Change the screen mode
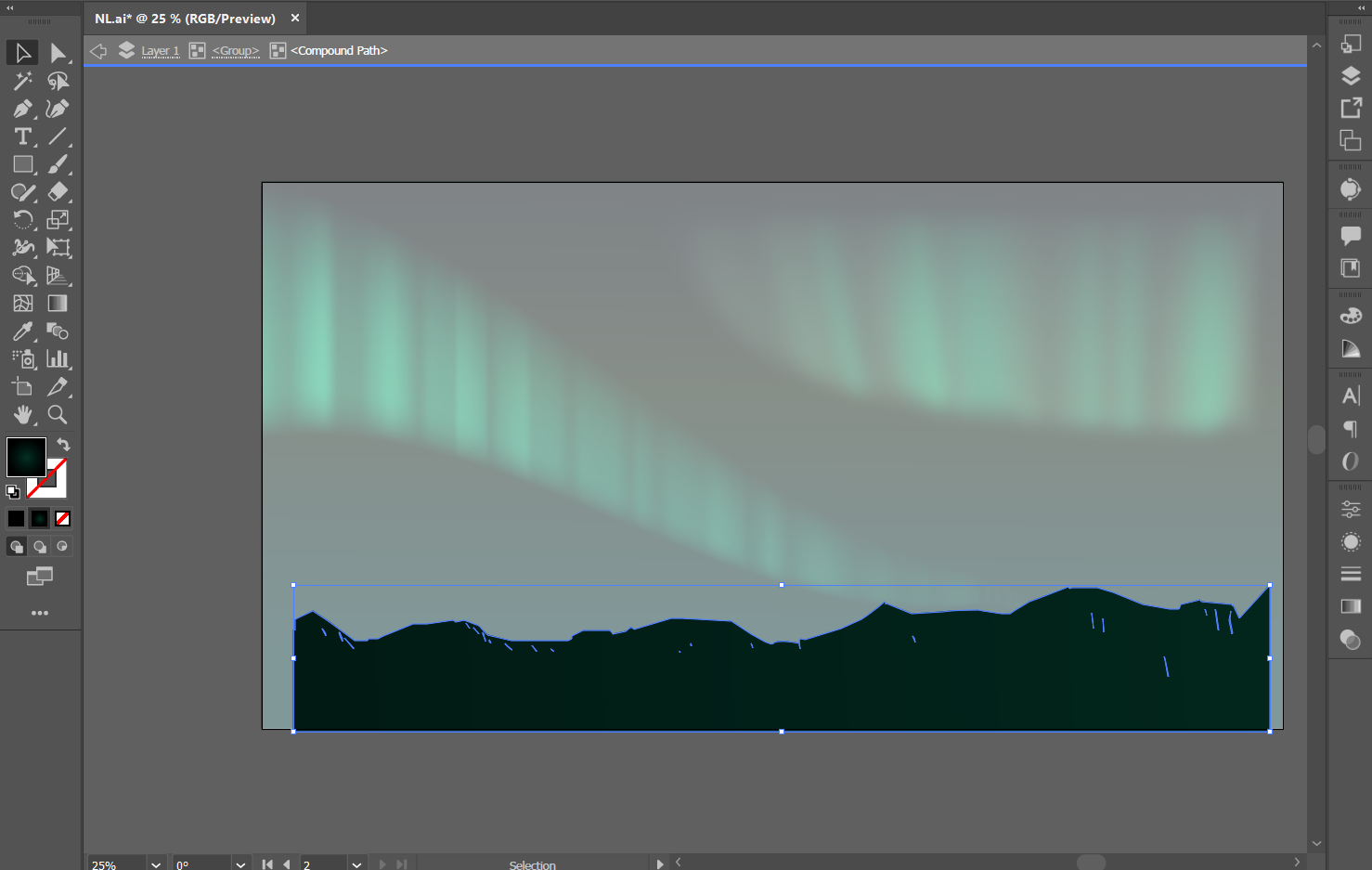Screen dimensions: 1372x870 point(40,577)
